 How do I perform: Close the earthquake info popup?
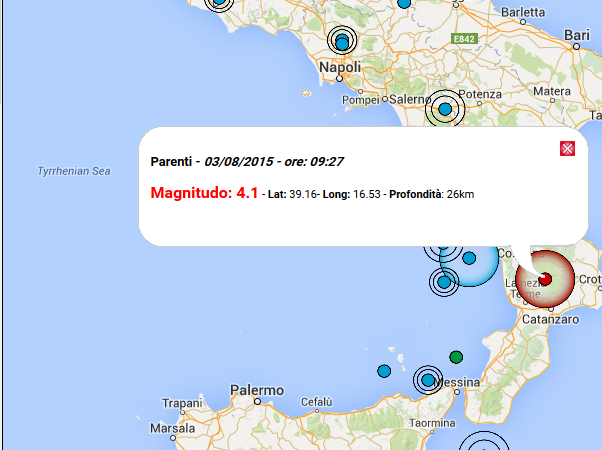567,149
